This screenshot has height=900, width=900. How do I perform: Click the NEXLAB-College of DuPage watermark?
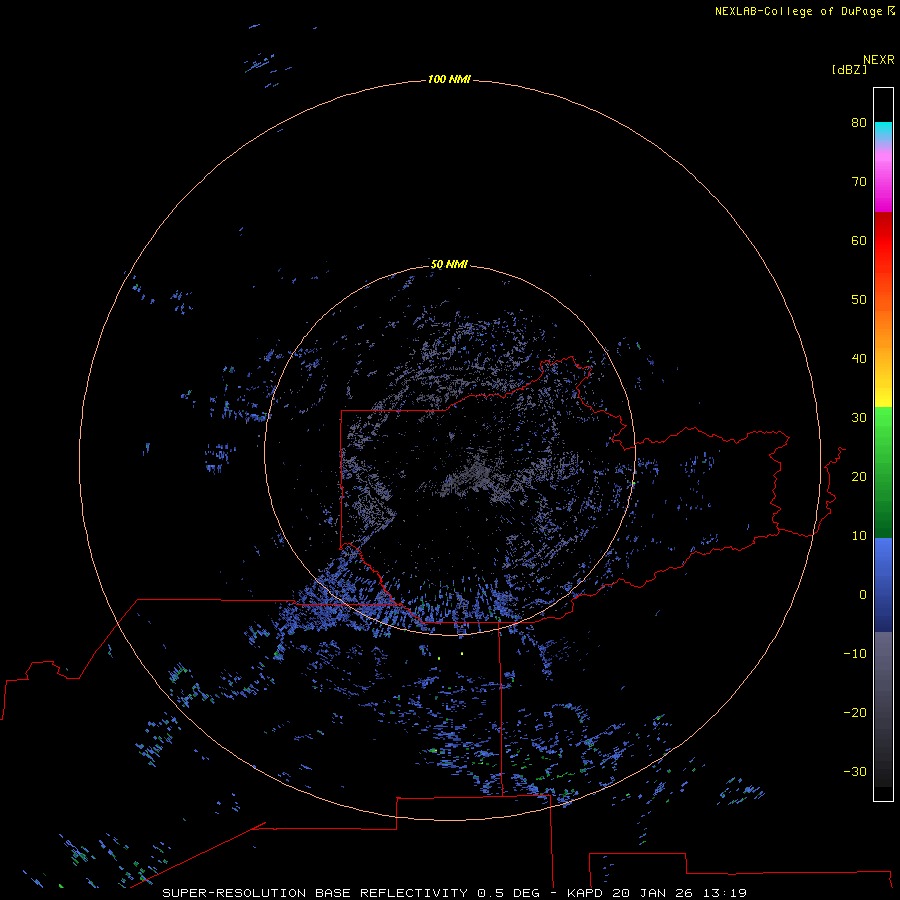point(804,11)
